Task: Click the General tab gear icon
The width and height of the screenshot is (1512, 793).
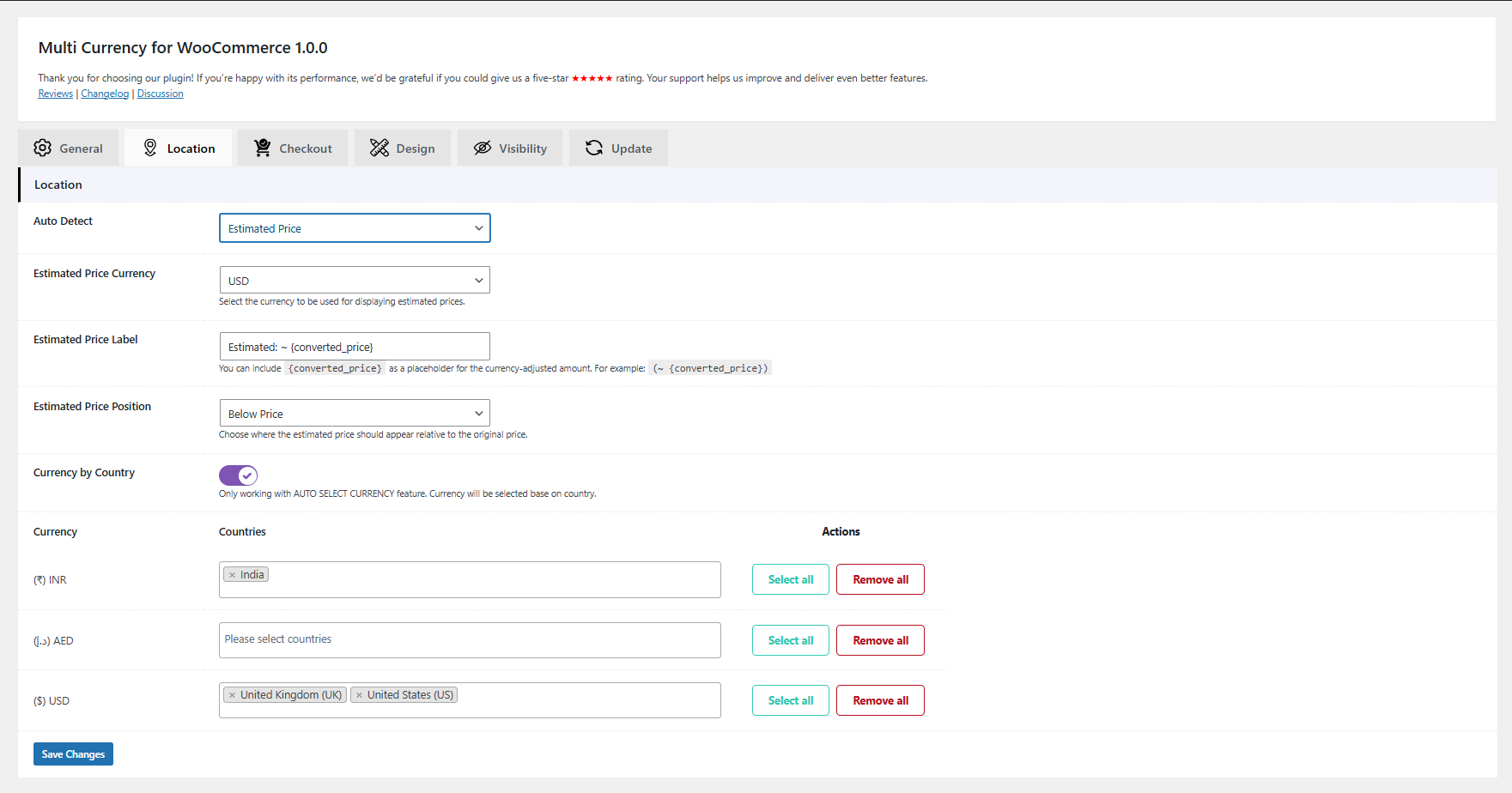Action: (43, 148)
